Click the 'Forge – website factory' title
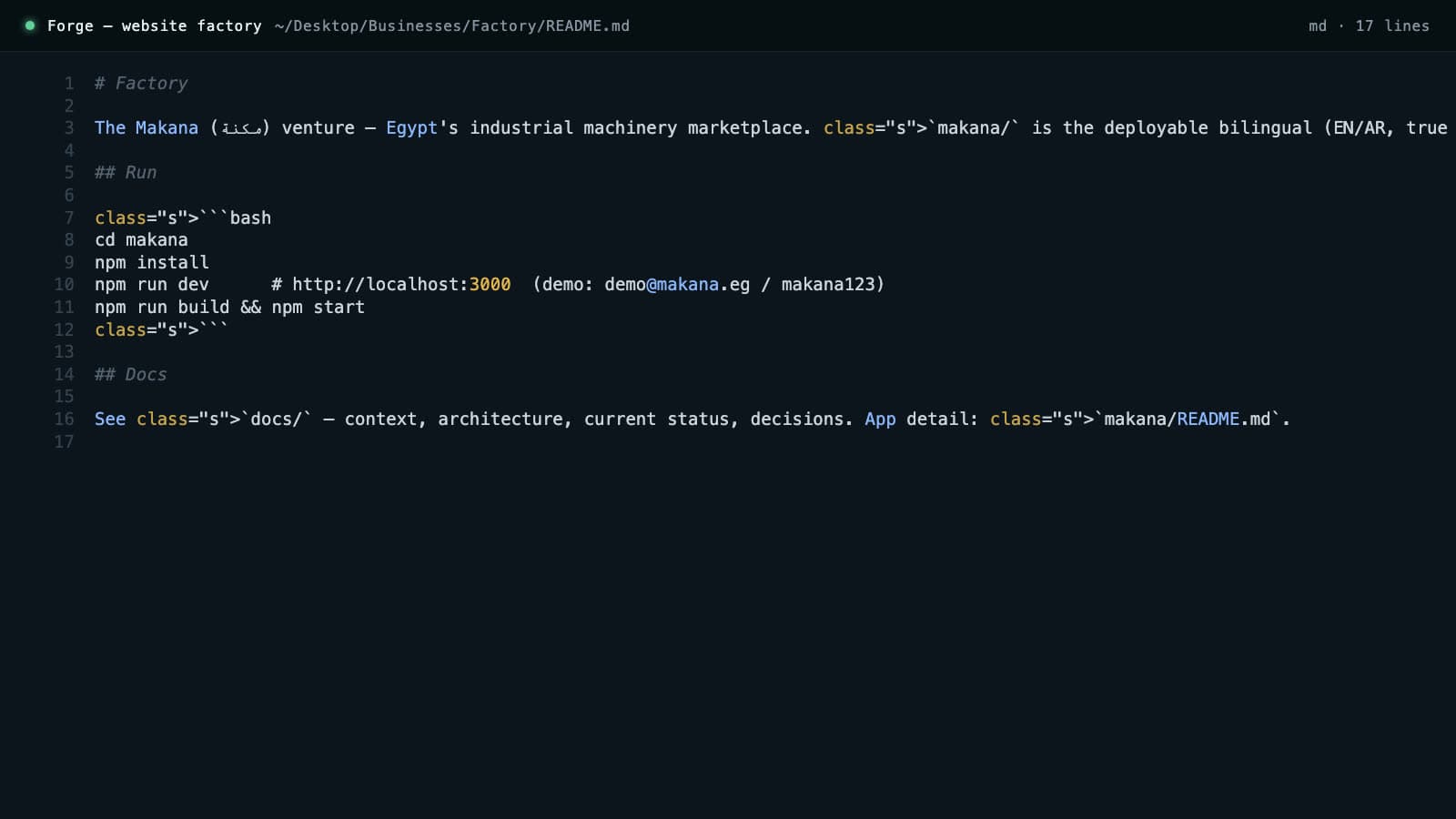The image size is (1456, 819). (x=155, y=25)
